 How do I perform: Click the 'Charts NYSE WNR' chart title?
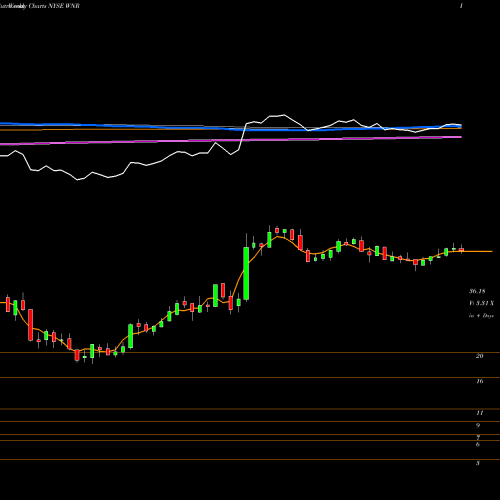click(54, 6)
